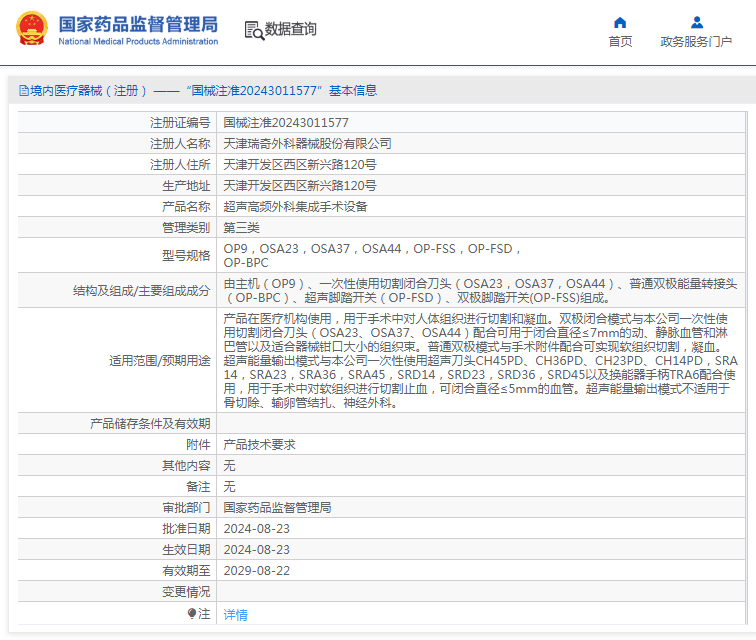
Task: Click the 2029-08-22 expiry date
Action: pos(256,571)
